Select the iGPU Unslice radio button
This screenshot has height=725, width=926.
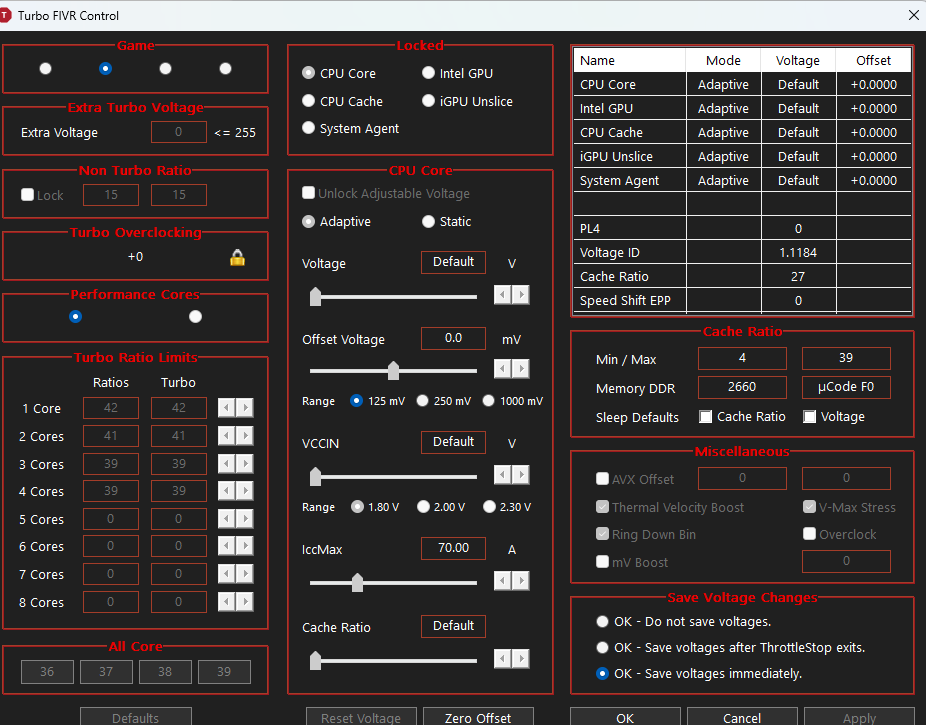pyautogui.click(x=428, y=101)
